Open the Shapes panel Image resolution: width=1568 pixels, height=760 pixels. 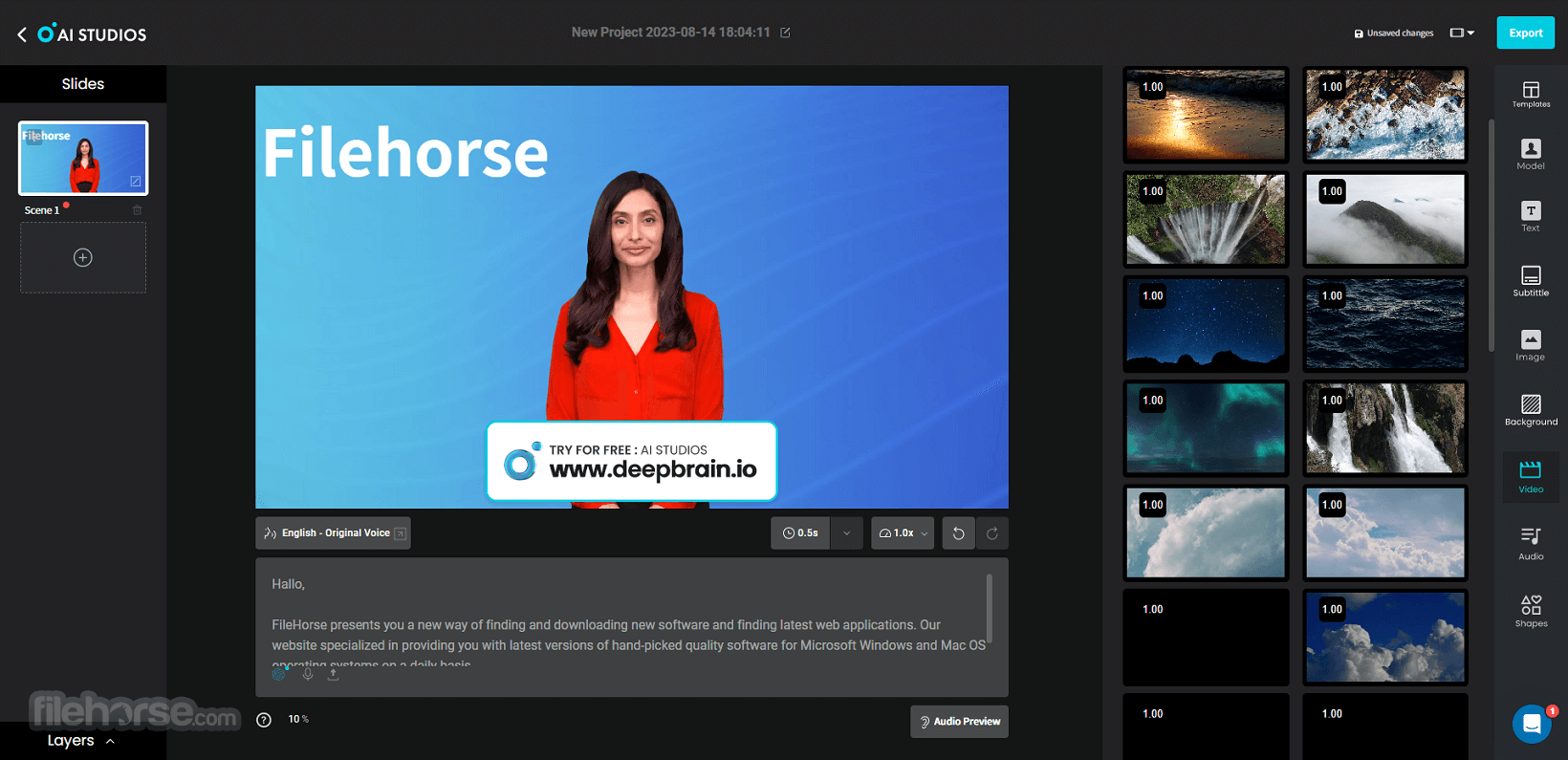click(1531, 611)
